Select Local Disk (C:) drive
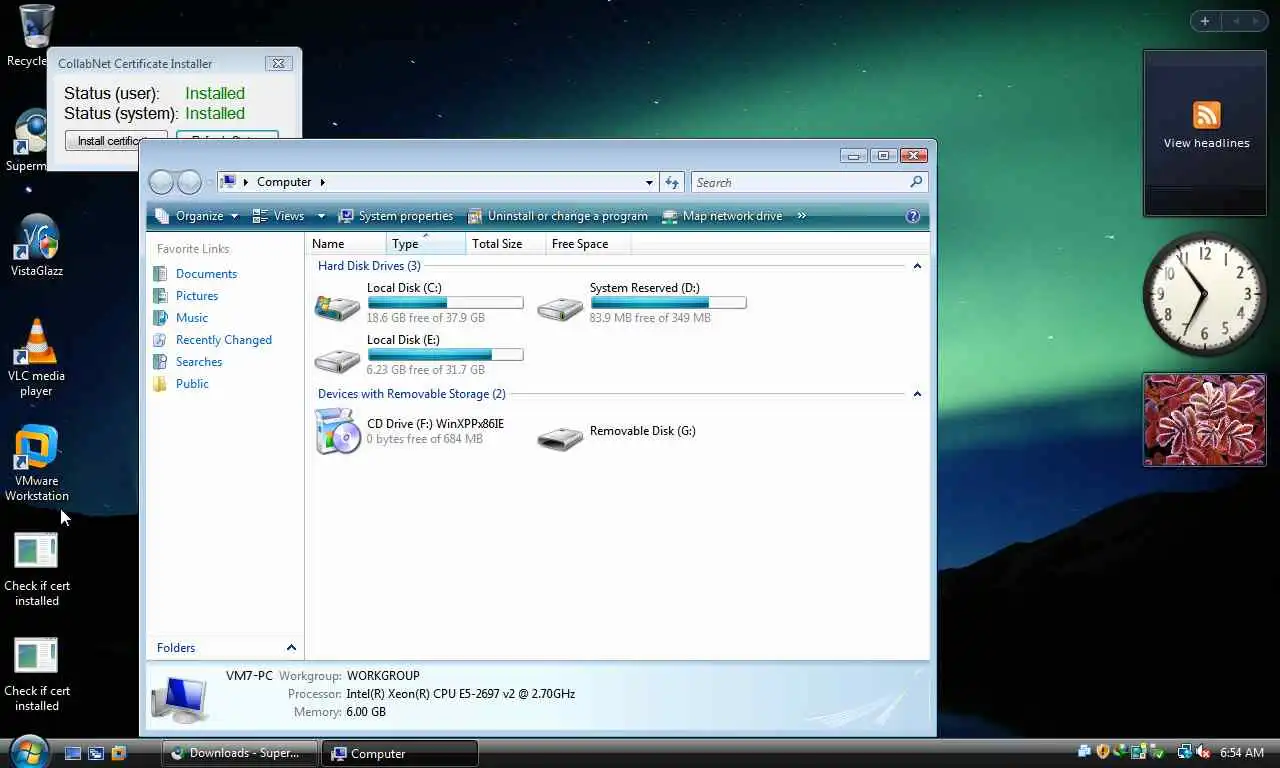 point(418,303)
